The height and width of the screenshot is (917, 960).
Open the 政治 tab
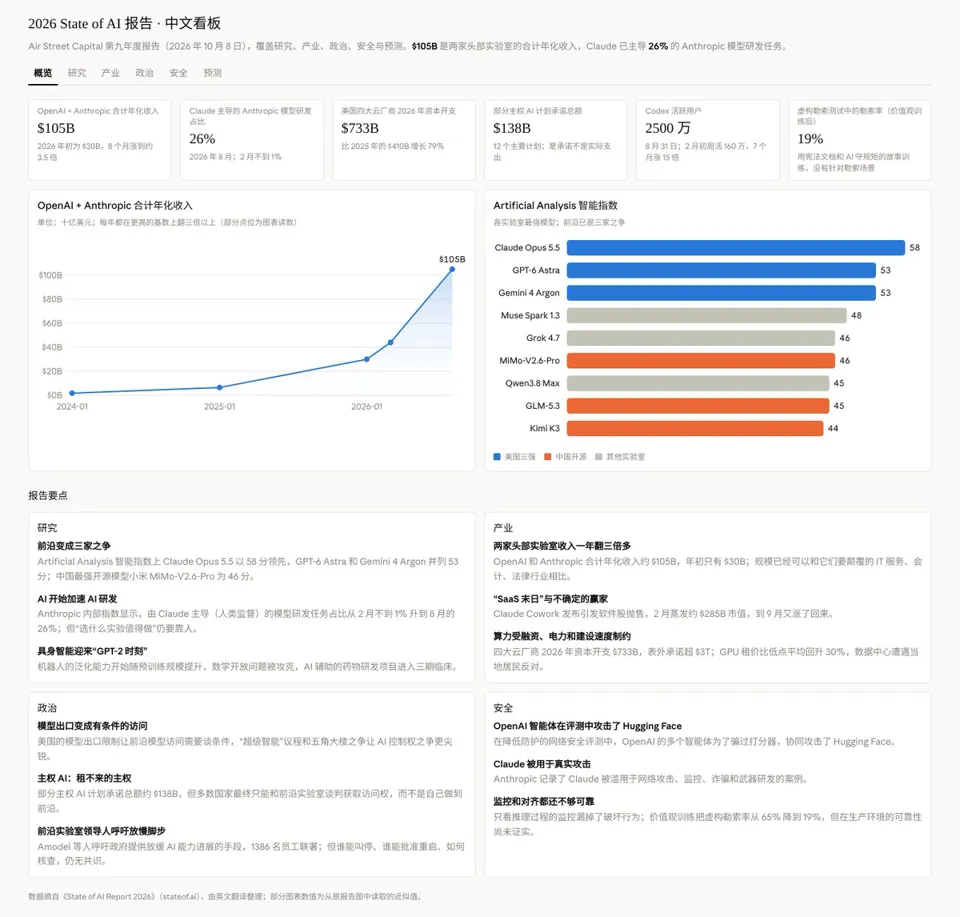144,73
